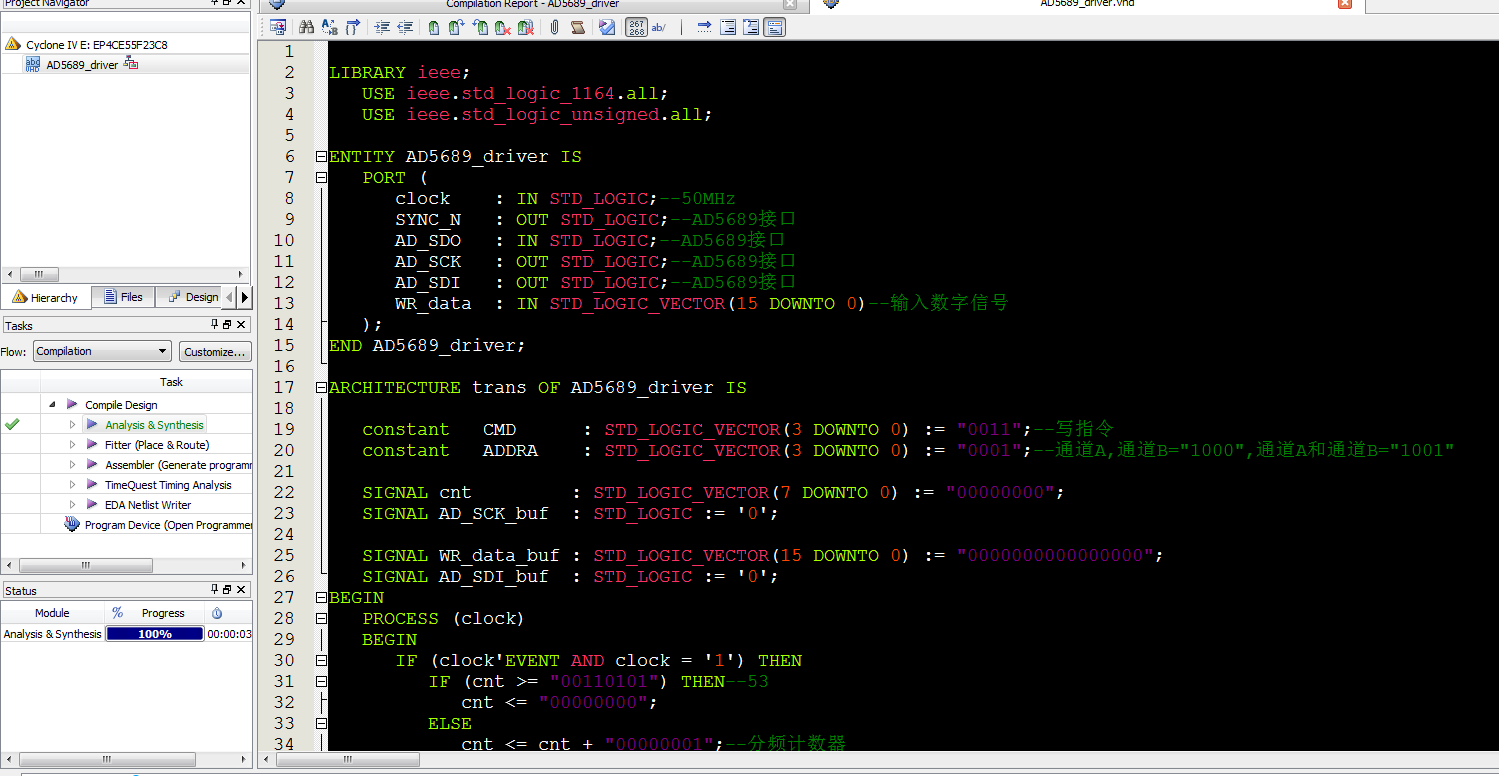1499x776 pixels.
Task: Decrease indent of selected code
Action: [405, 27]
